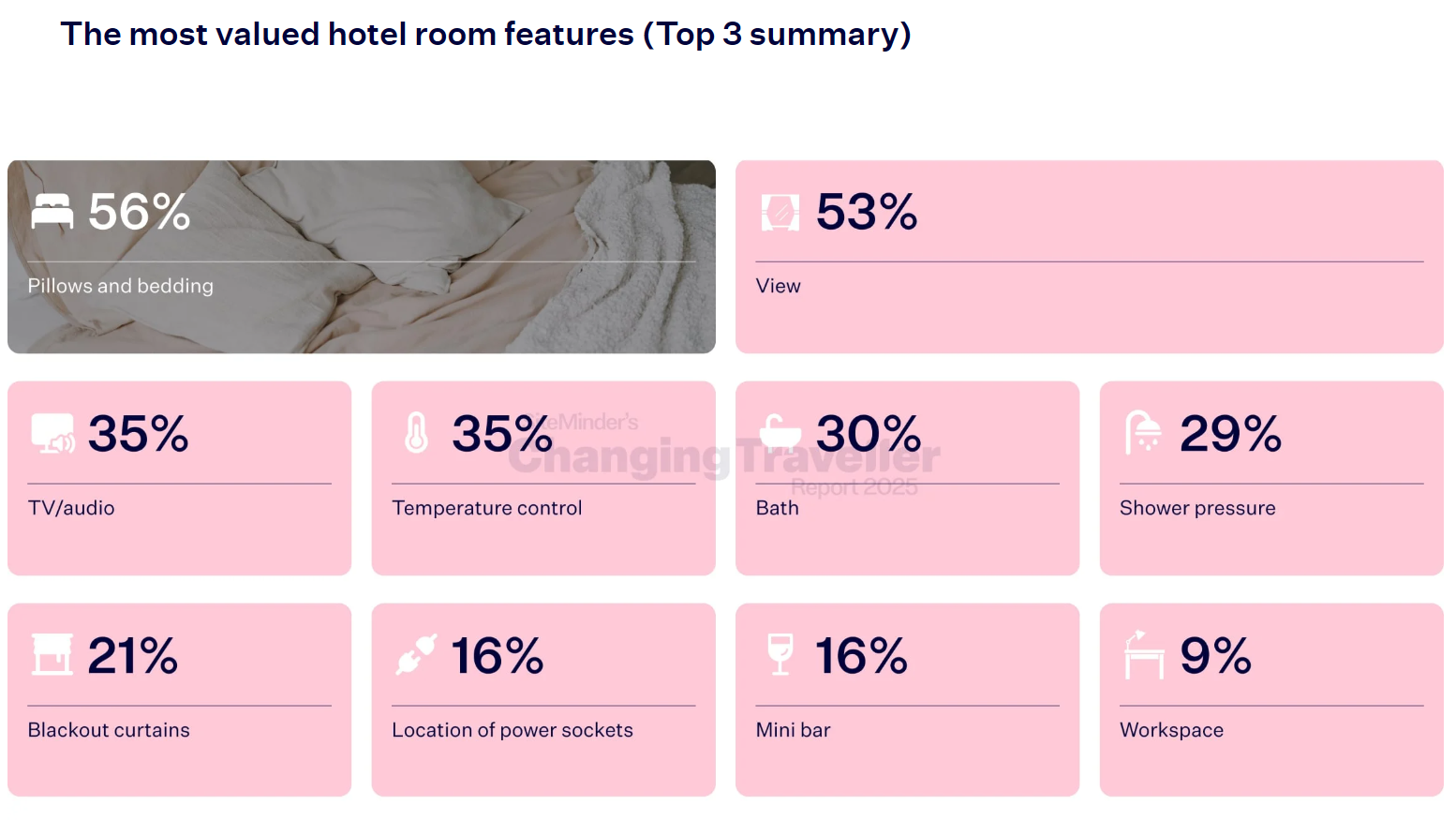The height and width of the screenshot is (820, 1456).
Task: Click the desk lamp workspace icon
Action: point(1143,654)
